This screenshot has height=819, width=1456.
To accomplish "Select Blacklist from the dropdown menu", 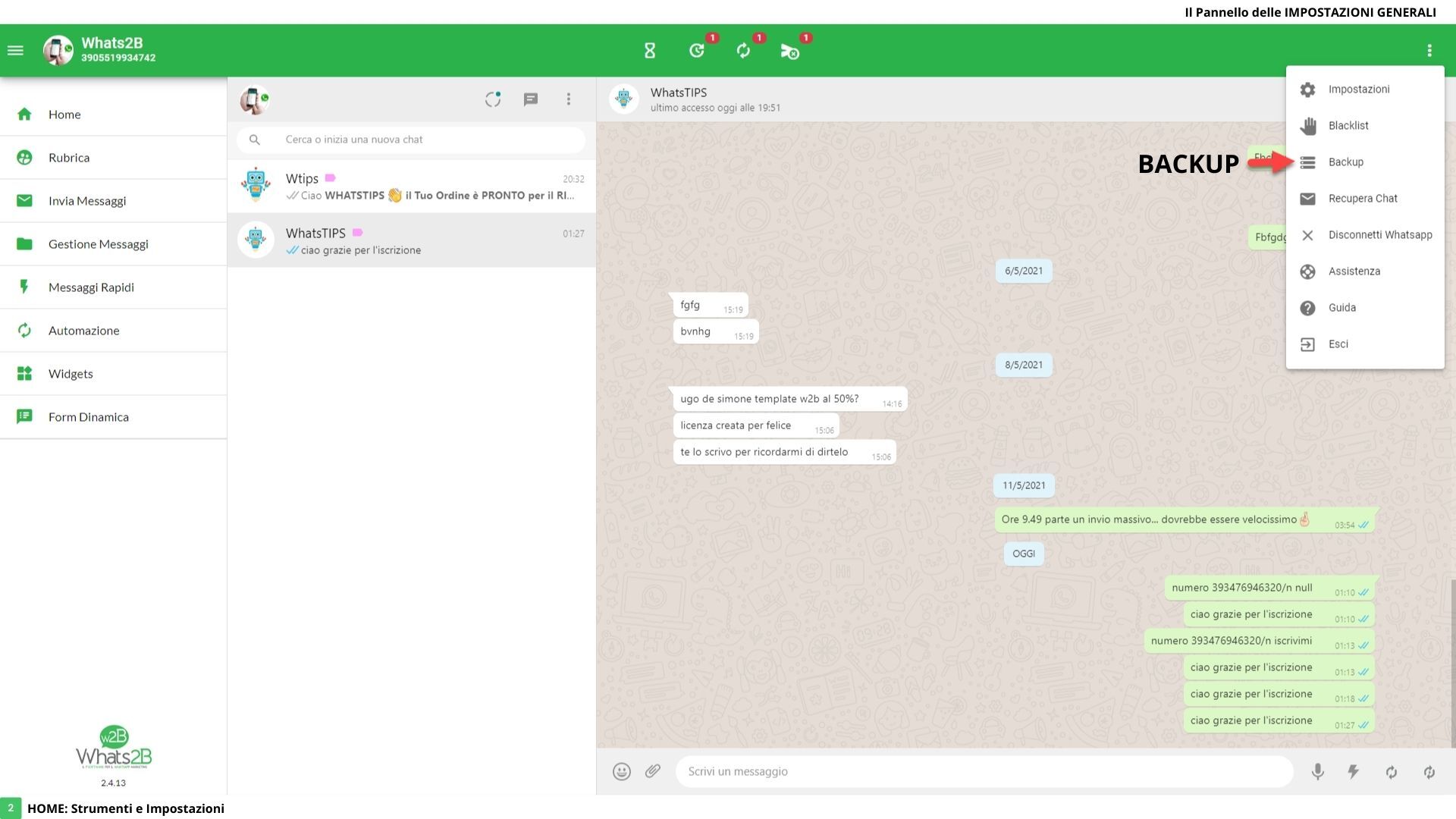I will point(1365,126).
